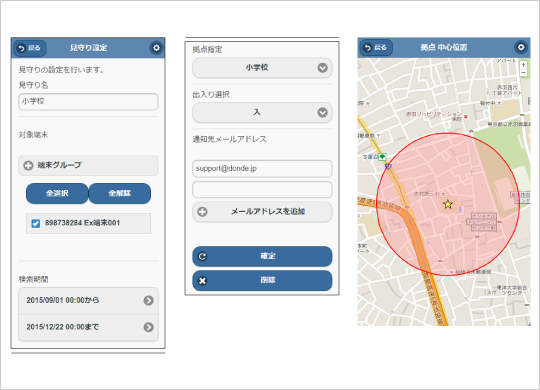Click the yellow star center marker
This screenshot has height=390, width=540.
448,204
